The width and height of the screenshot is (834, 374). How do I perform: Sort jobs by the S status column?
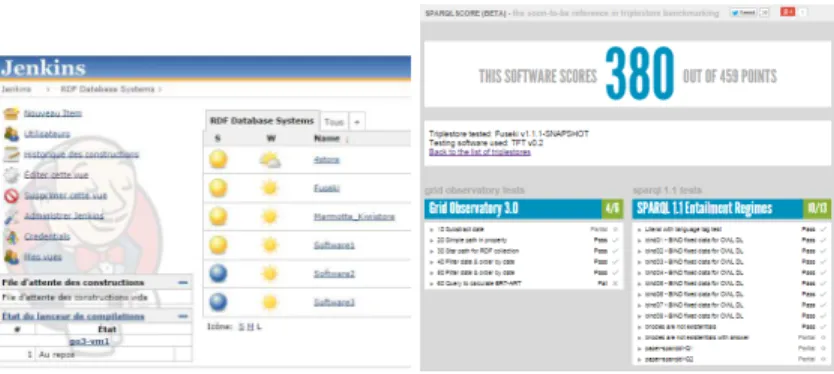coord(218,138)
